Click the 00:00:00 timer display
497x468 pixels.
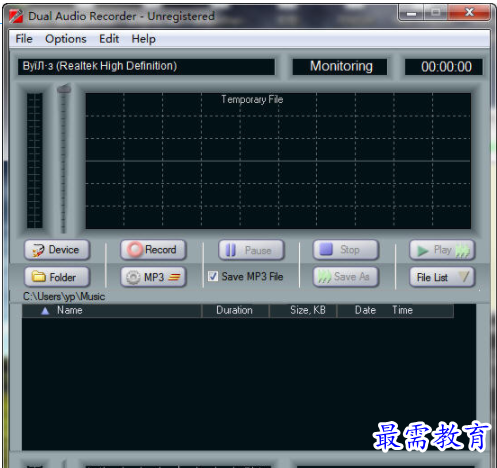click(x=444, y=67)
